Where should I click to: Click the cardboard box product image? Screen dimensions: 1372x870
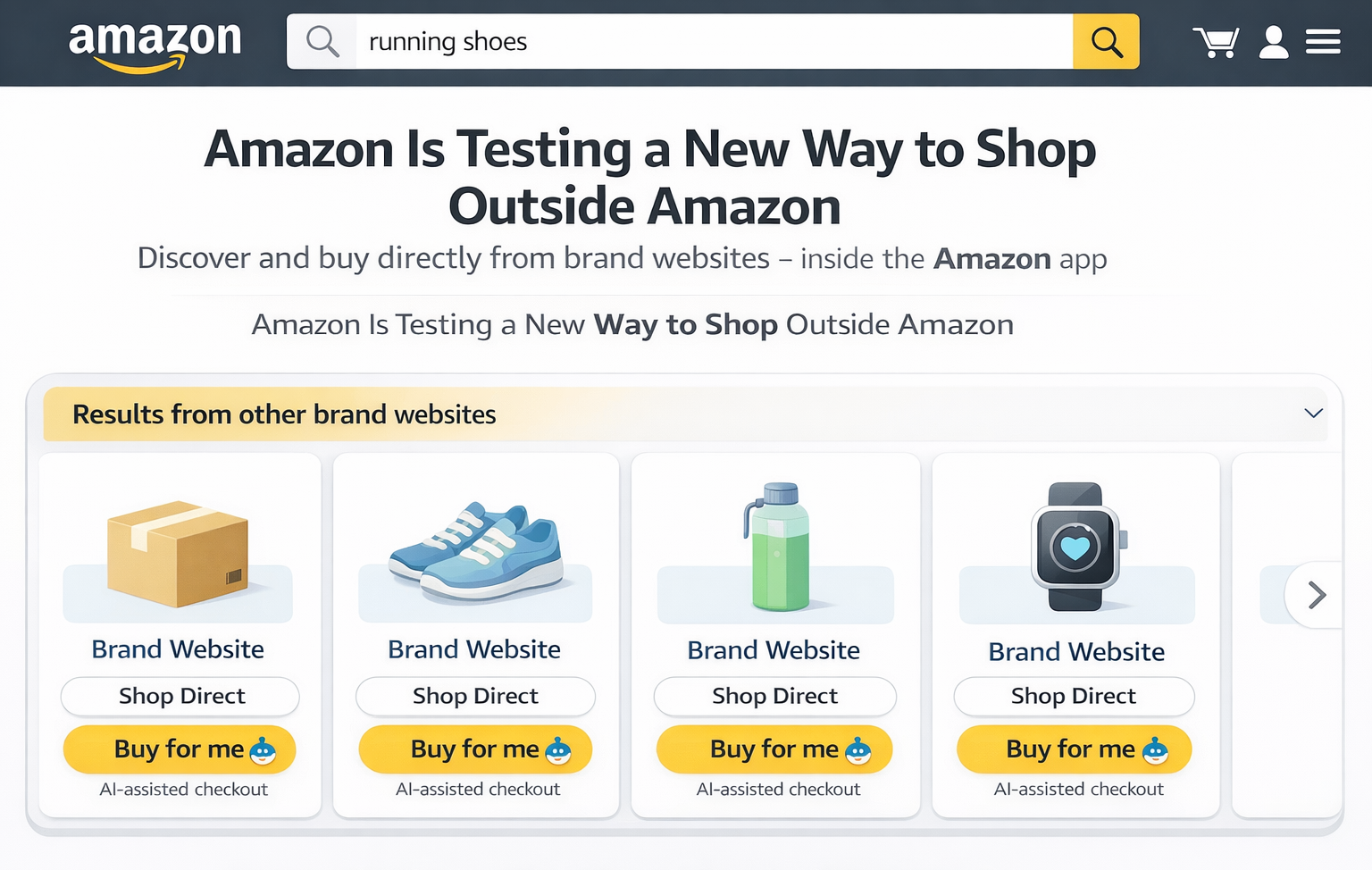pyautogui.click(x=178, y=554)
